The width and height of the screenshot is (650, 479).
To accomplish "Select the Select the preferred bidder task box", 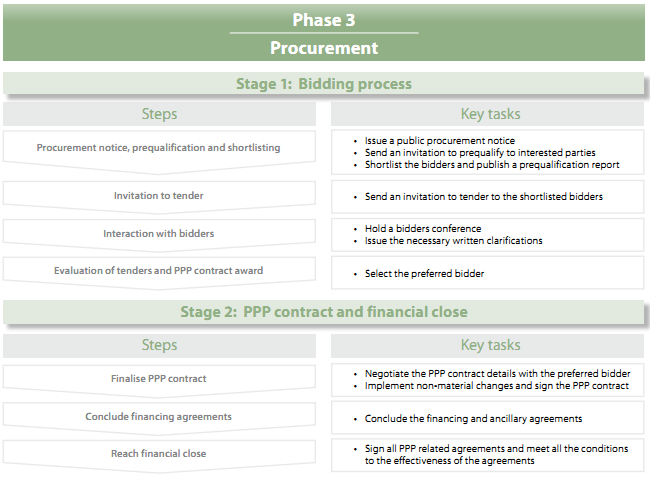I will (487, 273).
